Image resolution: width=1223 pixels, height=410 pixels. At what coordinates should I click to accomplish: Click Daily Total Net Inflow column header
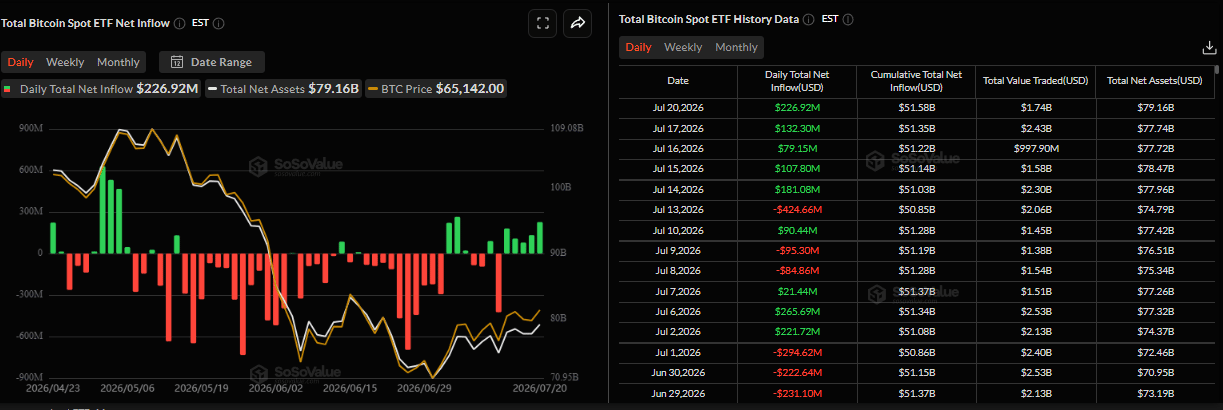[x=796, y=80]
